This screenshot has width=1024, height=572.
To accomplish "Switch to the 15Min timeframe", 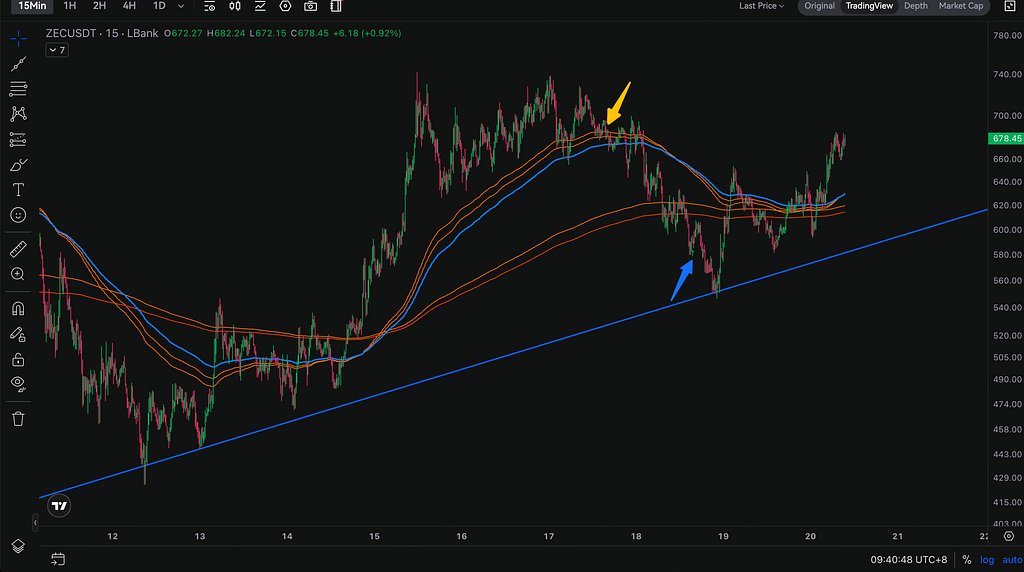I will click(32, 6).
